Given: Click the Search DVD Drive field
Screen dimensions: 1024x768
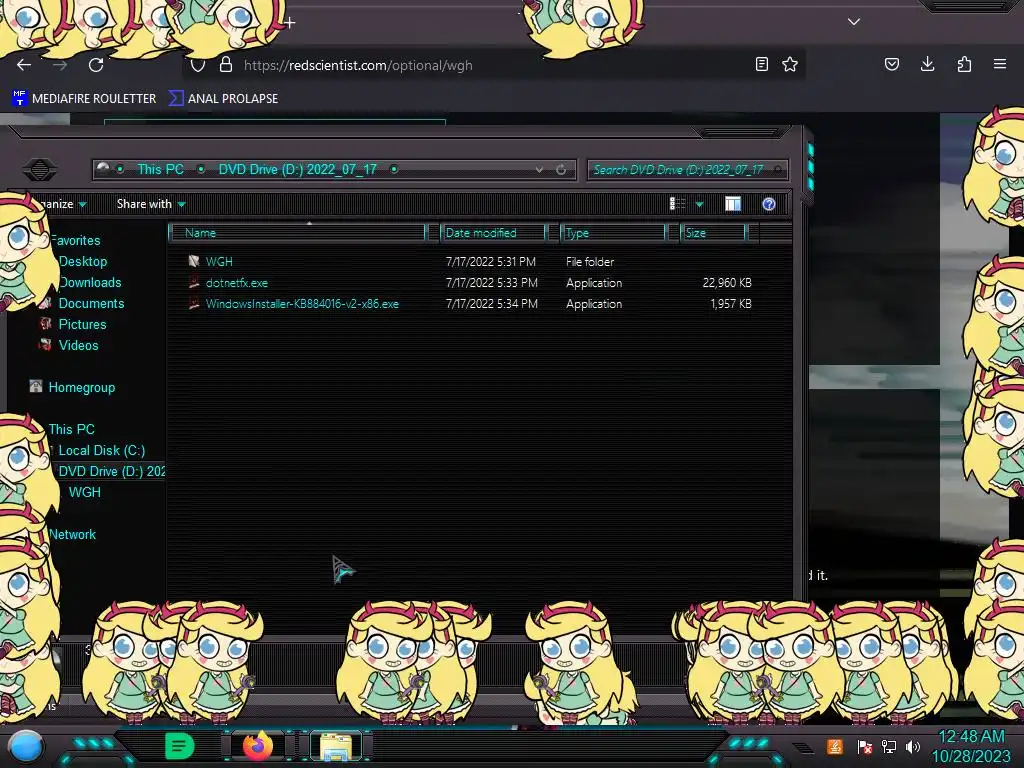Looking at the screenshot, I should click(x=687, y=170).
